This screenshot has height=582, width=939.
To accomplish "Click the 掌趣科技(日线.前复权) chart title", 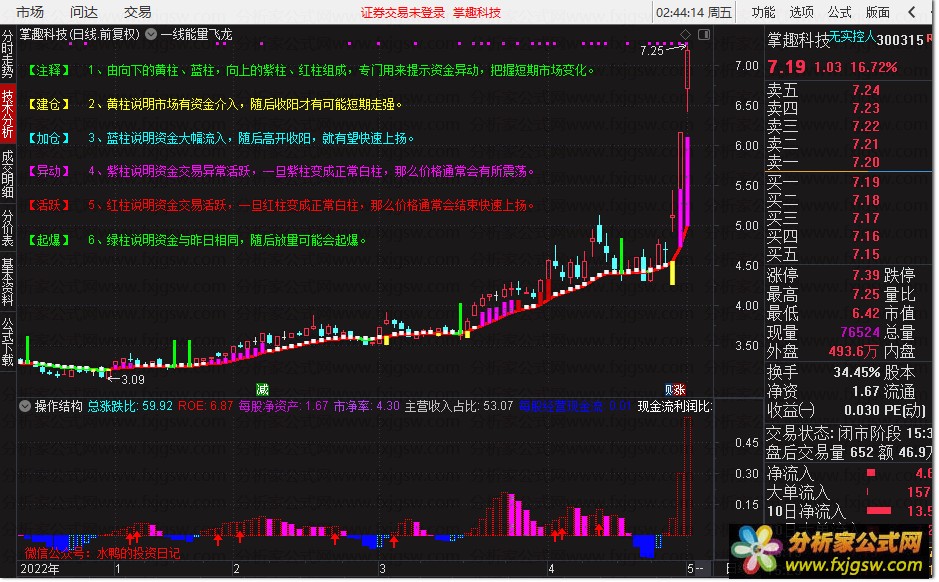I will coord(80,35).
